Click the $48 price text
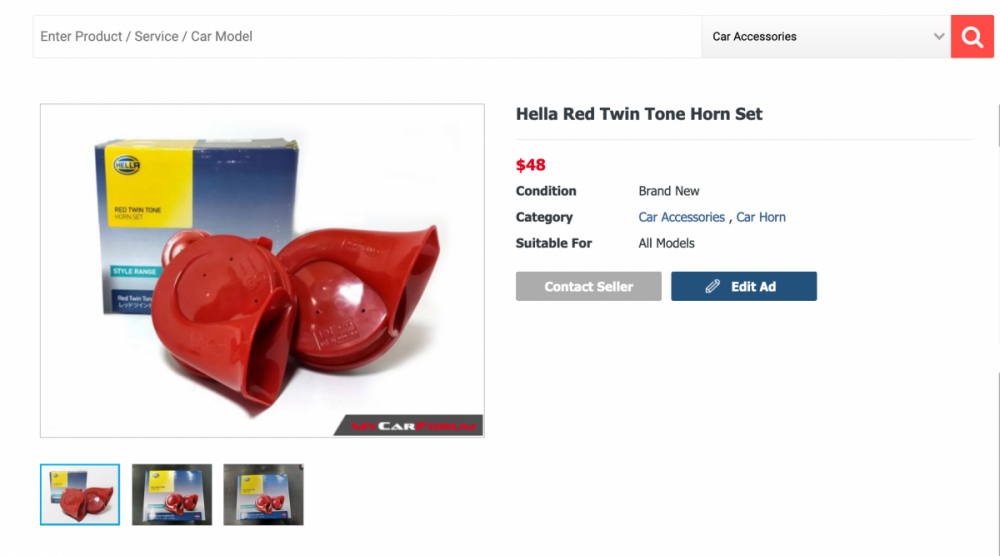This screenshot has height=556, width=1000. coord(531,165)
